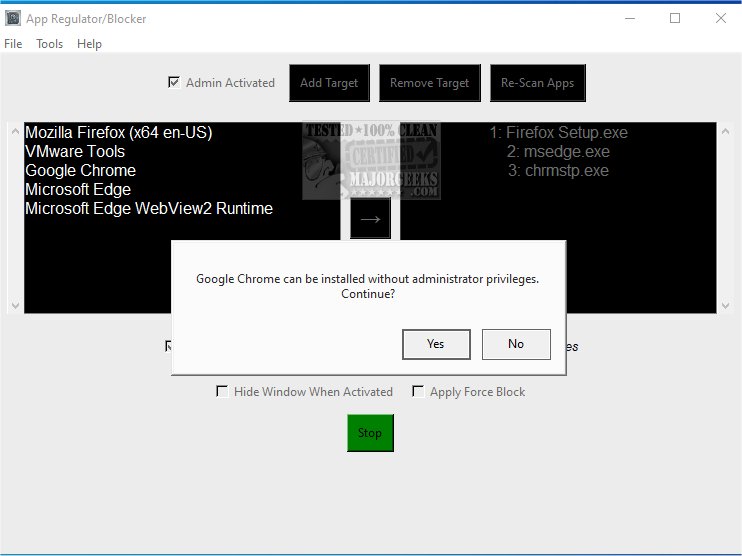The image size is (742, 556).
Task: Click the Add Target button
Action: (329, 83)
